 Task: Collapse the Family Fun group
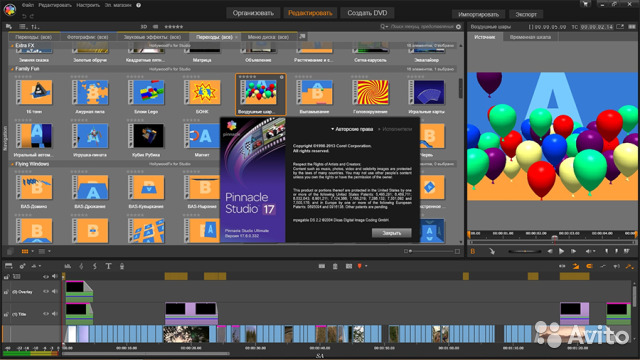pos(12,69)
